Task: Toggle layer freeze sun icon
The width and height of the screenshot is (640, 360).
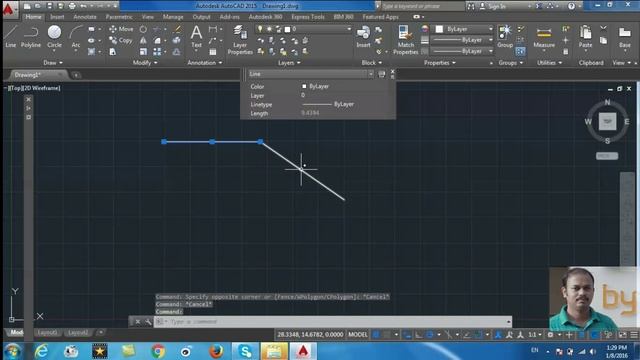Action: [x=269, y=29]
